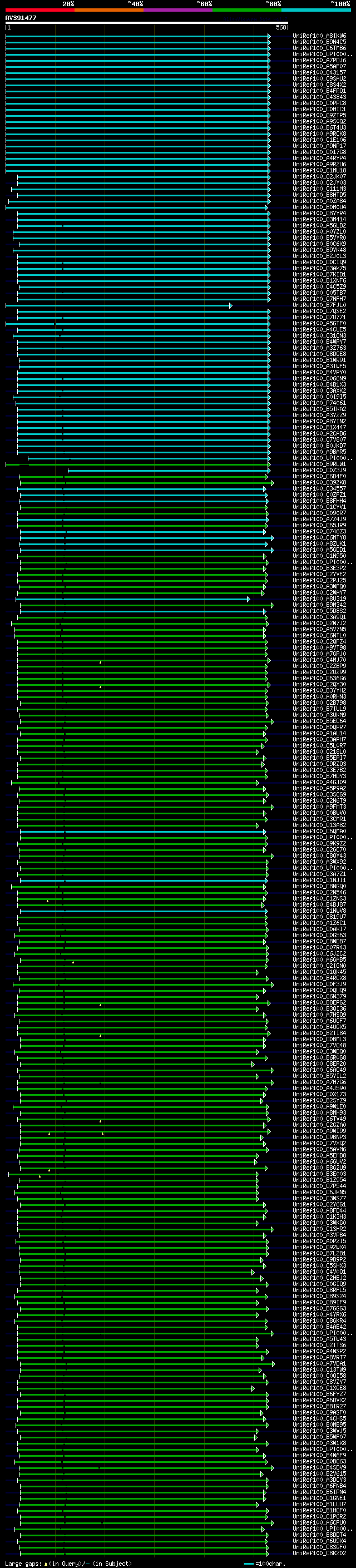The image size is (356, 1568).
Task: Select the label UniRef100_B2V615
Action: [x=319, y=1473]
